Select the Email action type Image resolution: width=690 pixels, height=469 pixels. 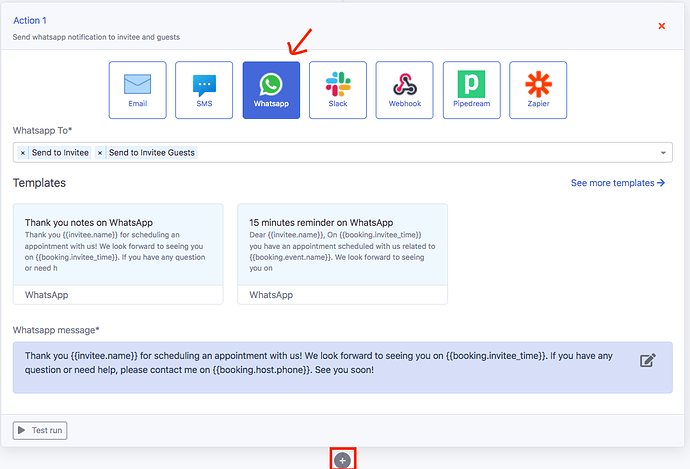click(137, 90)
